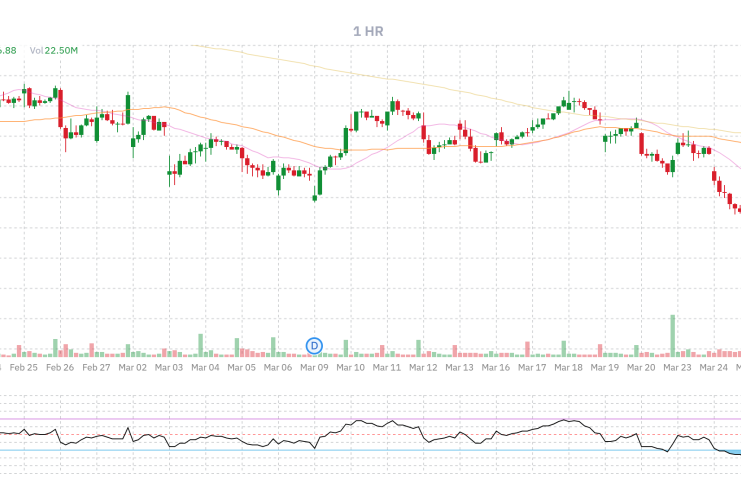Click the peak green candle above Mar 18
Screen dimensions: 741x486
pyautogui.click(x=568, y=100)
